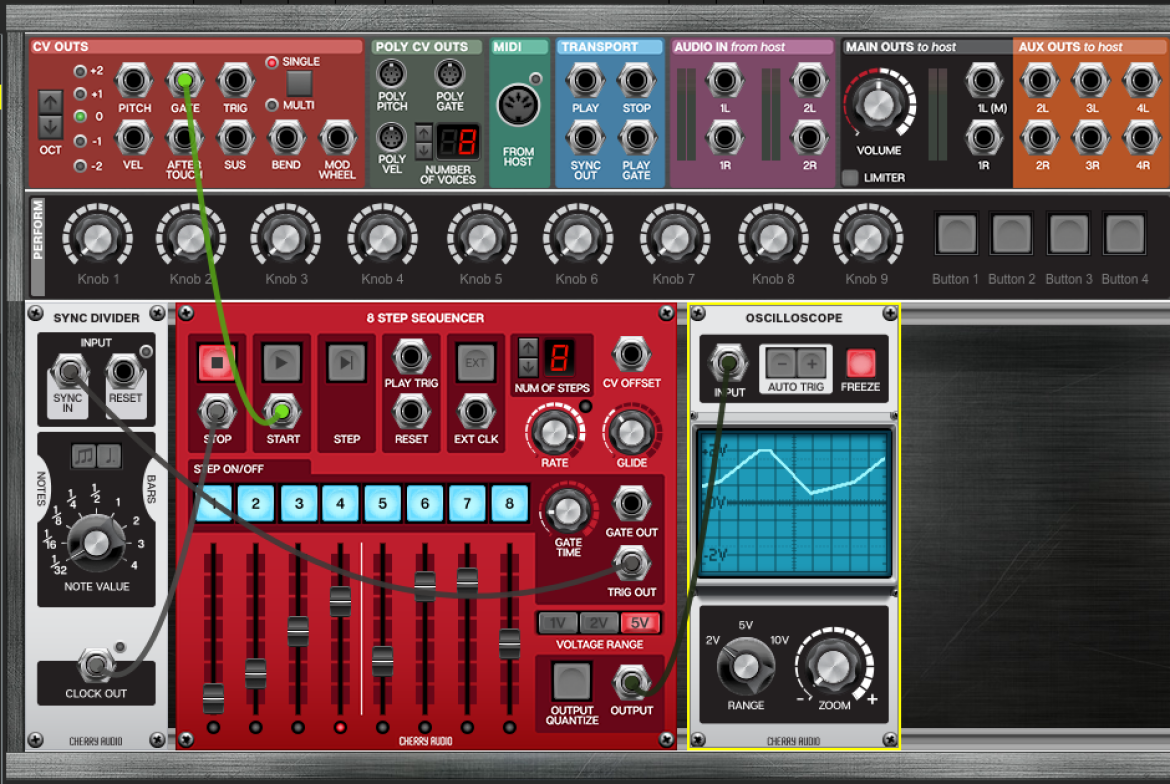Select the SINGLE voice mode
The width and height of the screenshot is (1170, 784).
click(272, 62)
